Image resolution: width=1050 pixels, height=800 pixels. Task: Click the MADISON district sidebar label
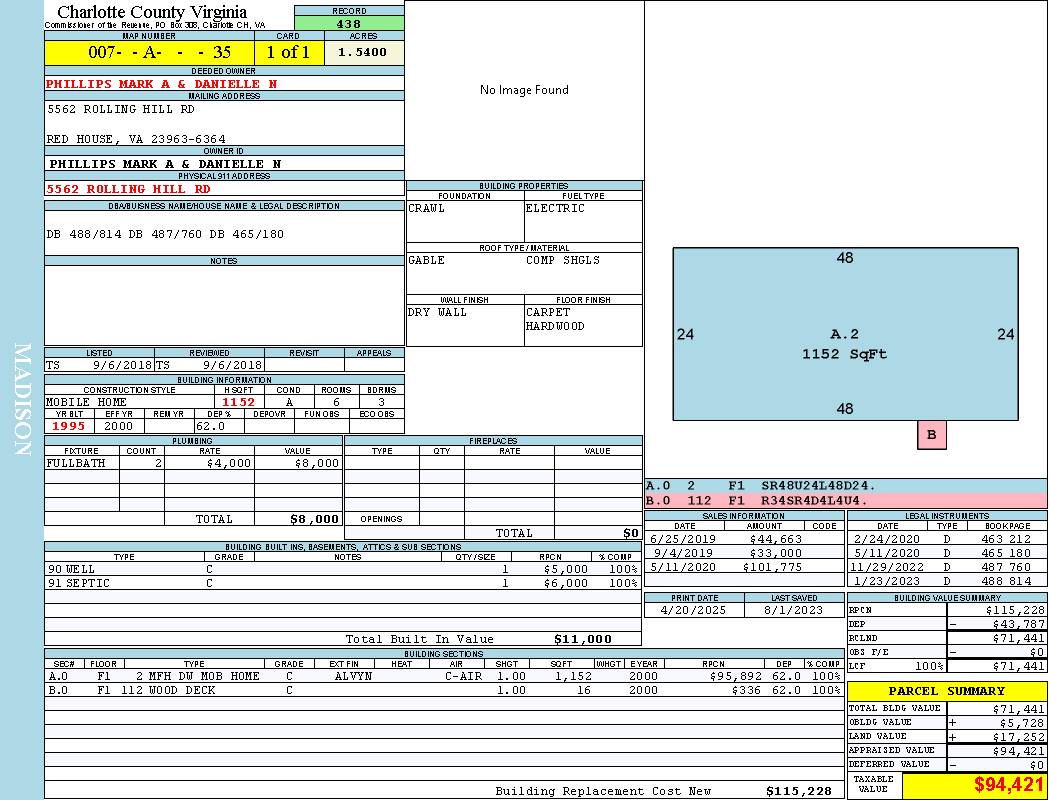(x=22, y=400)
